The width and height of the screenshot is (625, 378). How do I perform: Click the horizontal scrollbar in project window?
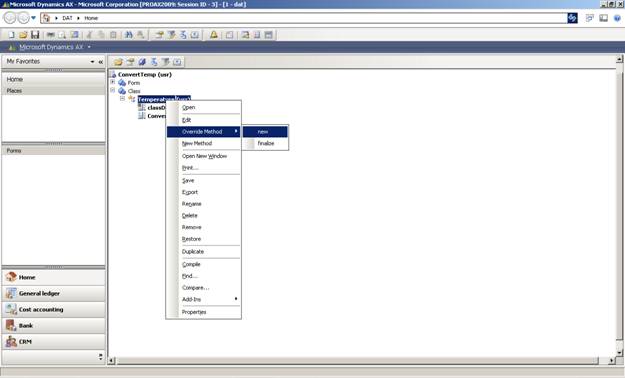[357, 360]
